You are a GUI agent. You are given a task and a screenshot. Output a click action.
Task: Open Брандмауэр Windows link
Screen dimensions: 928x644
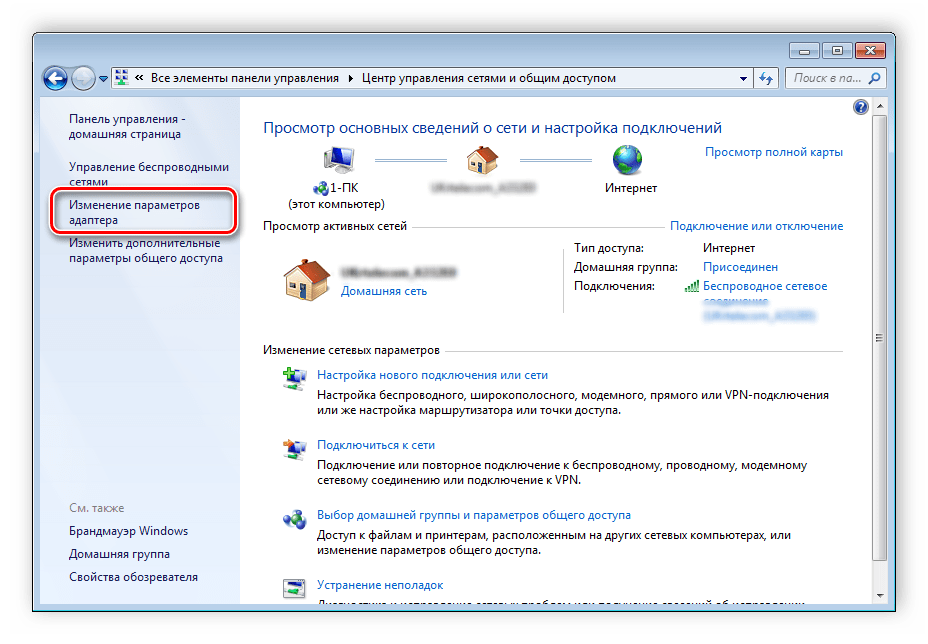click(x=128, y=531)
